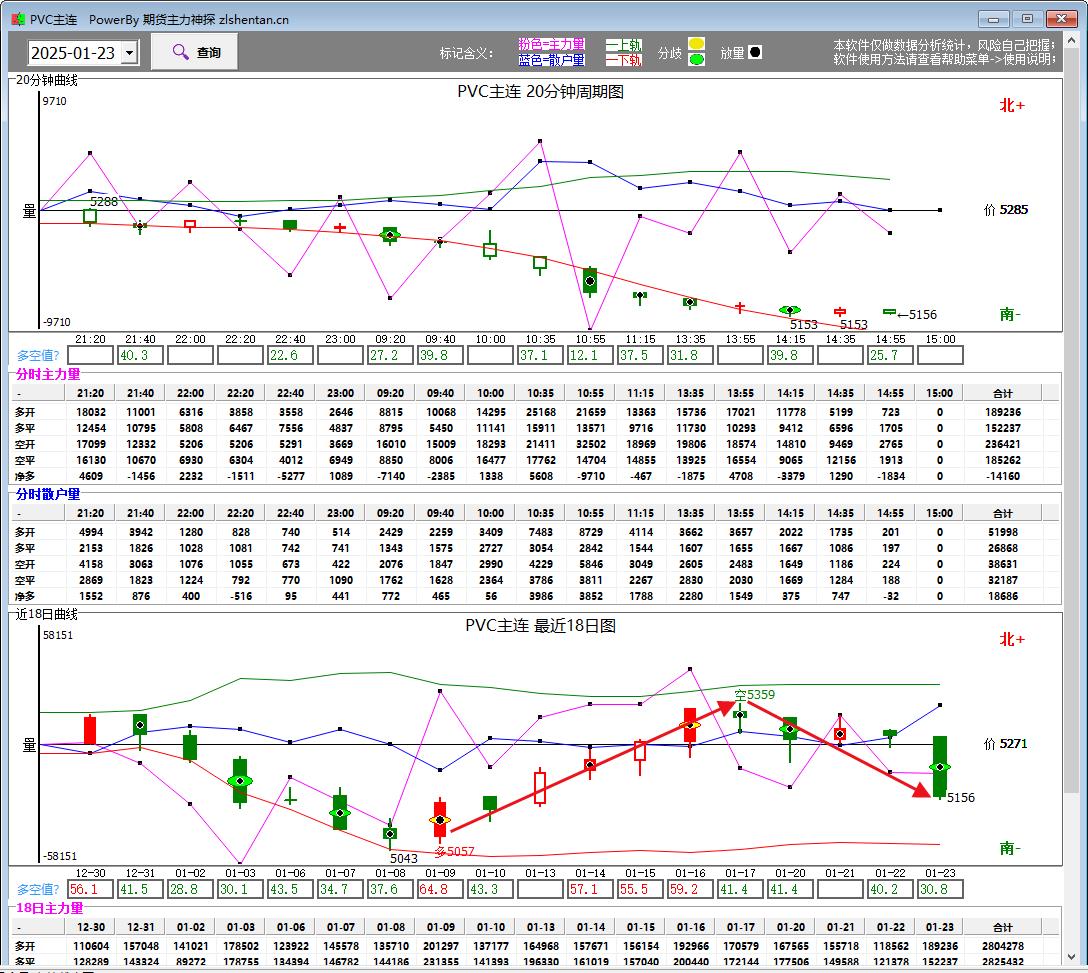Screen dimensions: 1088x973
Task: Click the 蓝色=散户量 legend label
Action: point(552,60)
